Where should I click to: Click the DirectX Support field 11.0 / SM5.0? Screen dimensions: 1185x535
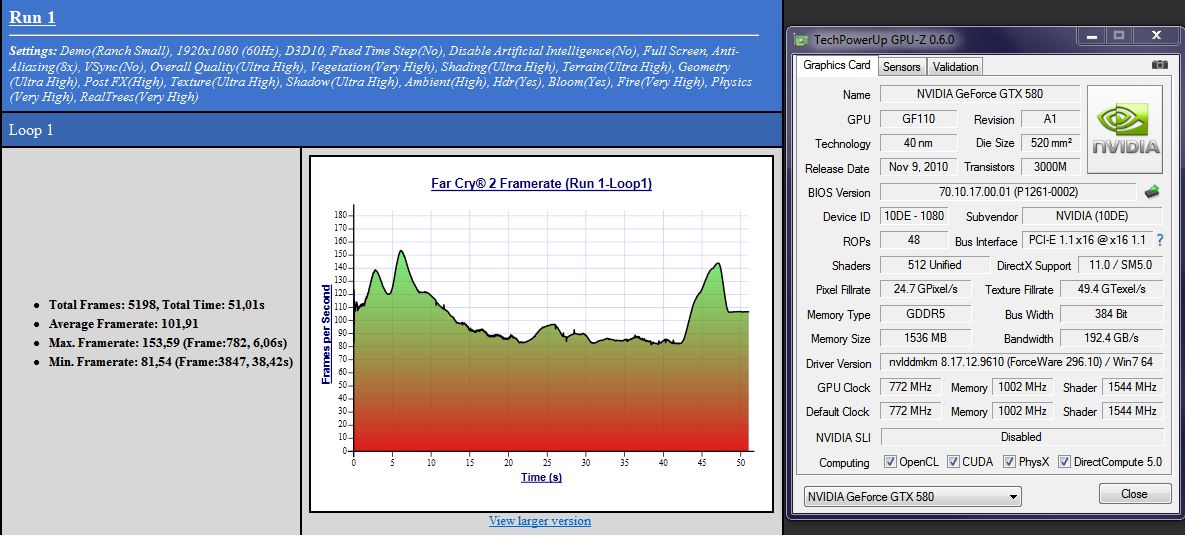1121,265
